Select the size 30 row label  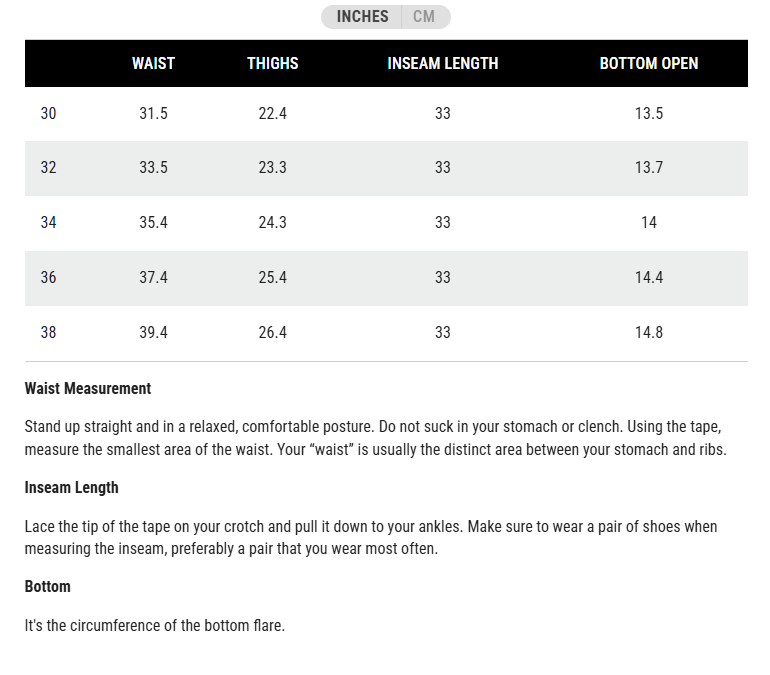click(x=48, y=113)
